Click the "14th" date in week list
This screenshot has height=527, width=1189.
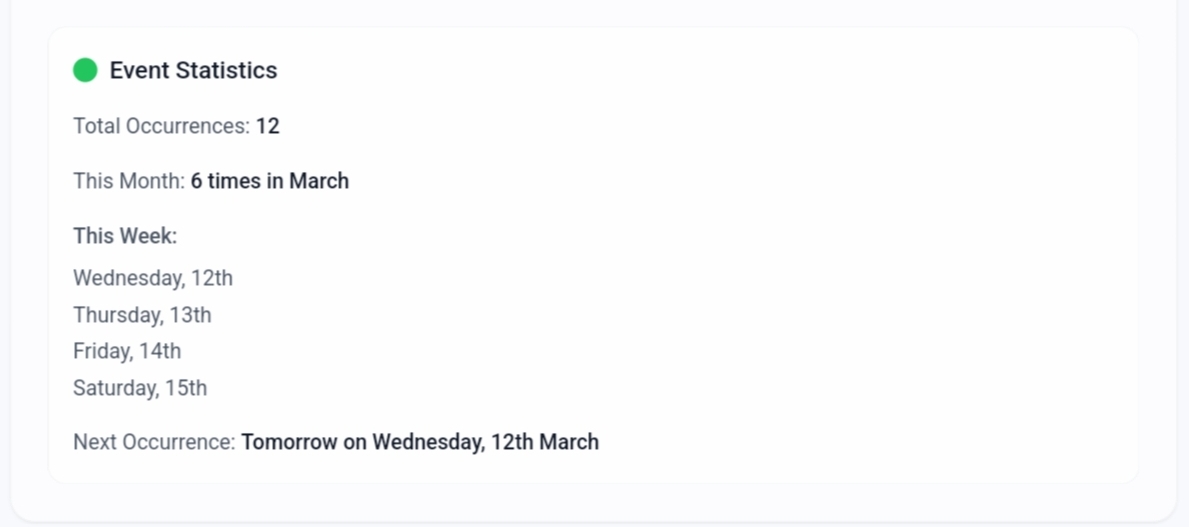(x=159, y=351)
